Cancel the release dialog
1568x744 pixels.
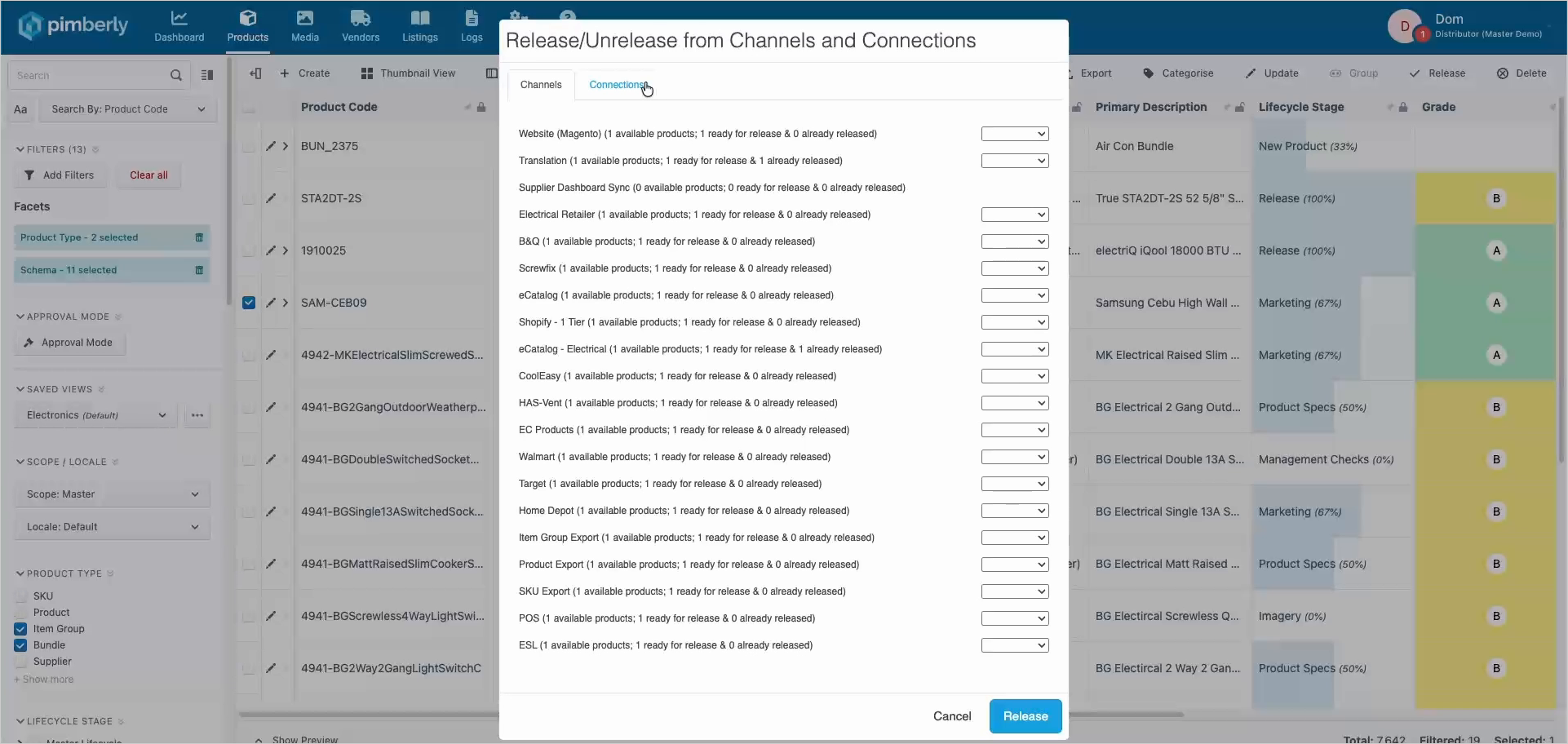952,716
